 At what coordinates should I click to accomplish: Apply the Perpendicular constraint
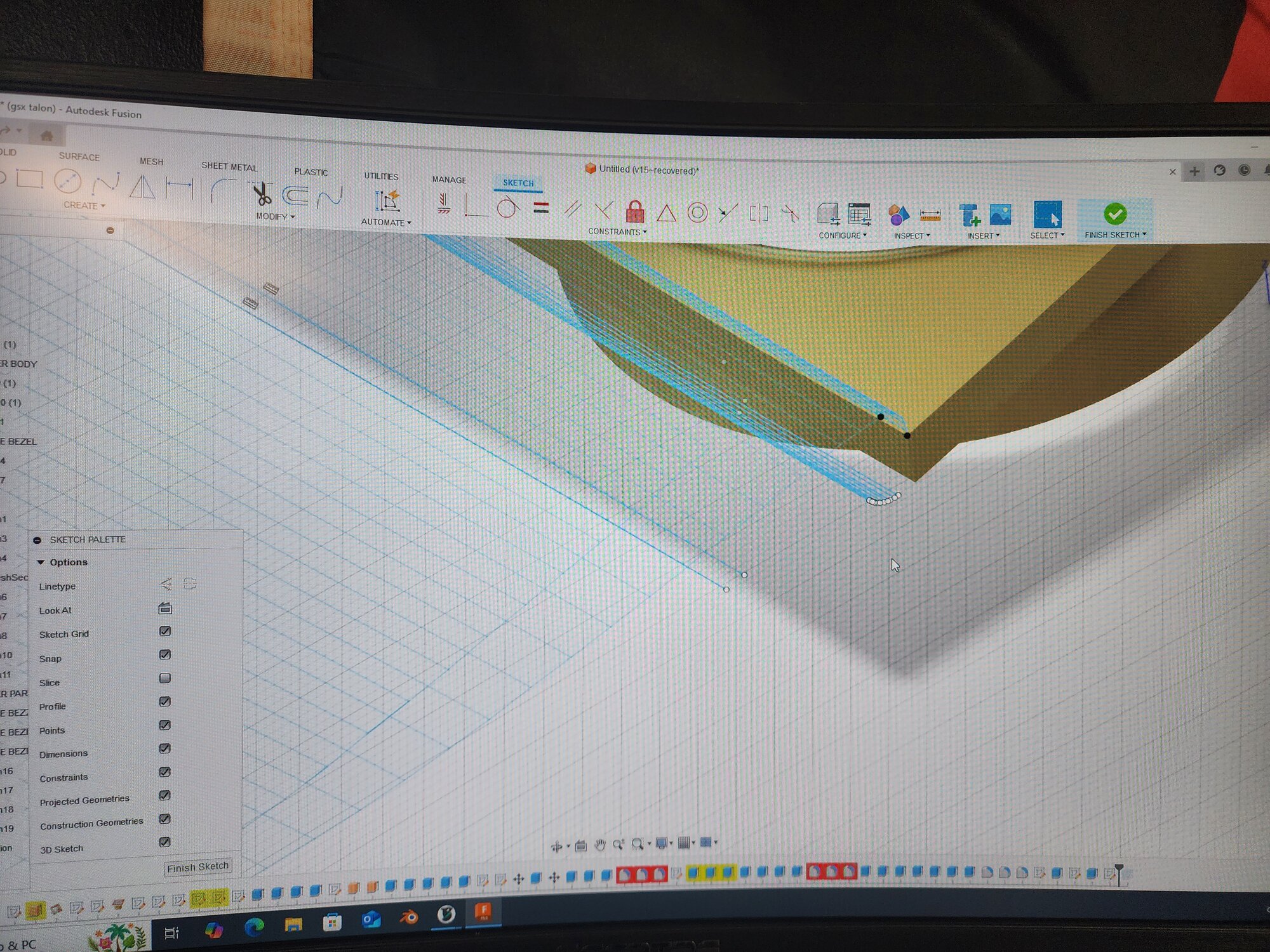tap(603, 209)
